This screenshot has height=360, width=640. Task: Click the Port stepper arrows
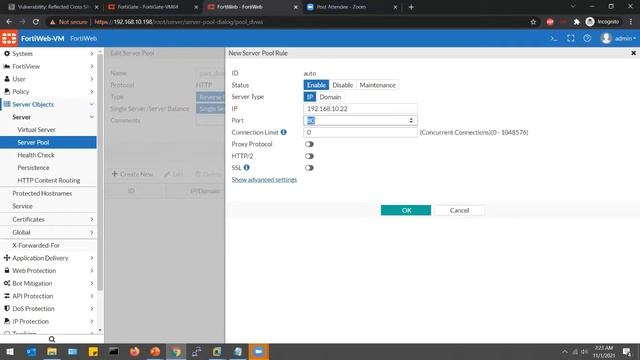click(x=411, y=120)
